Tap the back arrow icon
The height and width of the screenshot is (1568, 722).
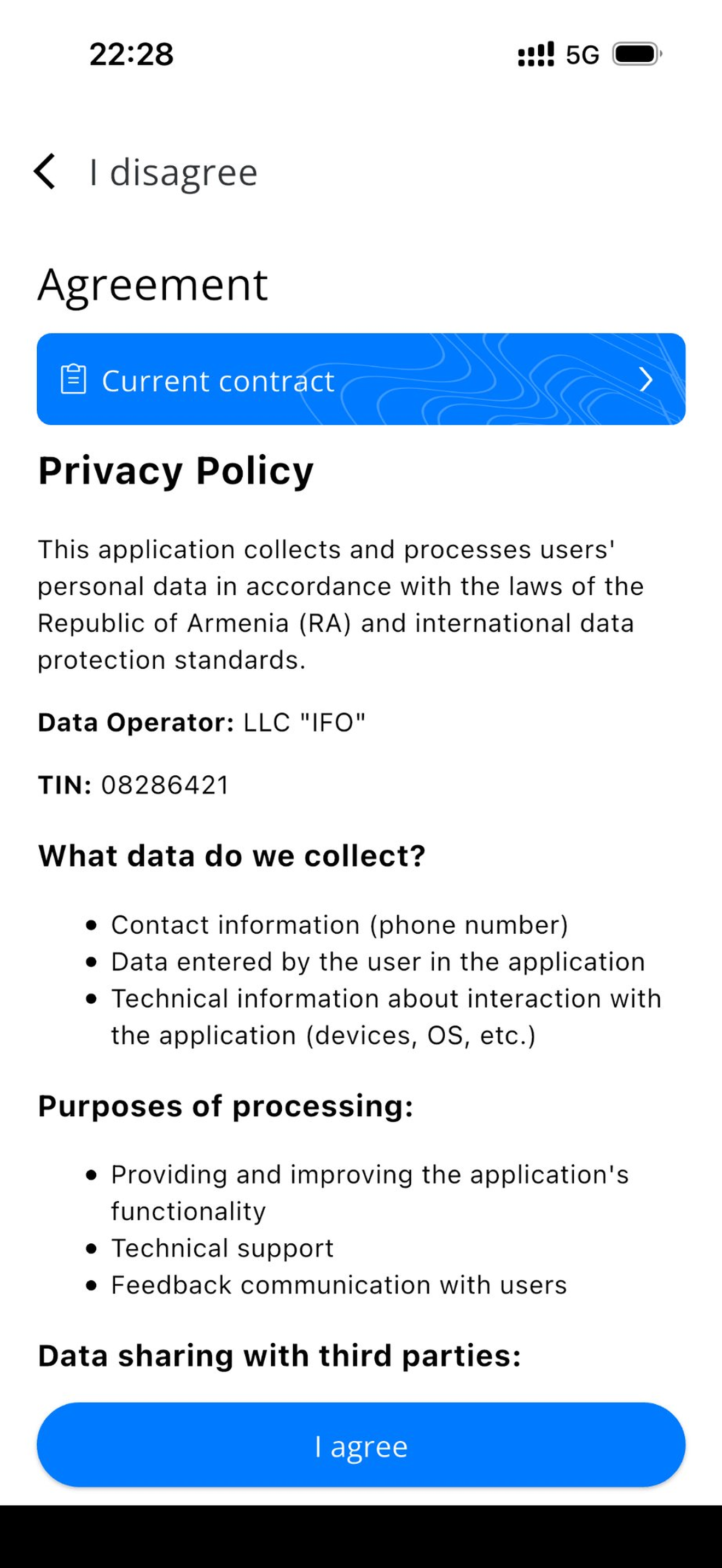click(x=44, y=171)
